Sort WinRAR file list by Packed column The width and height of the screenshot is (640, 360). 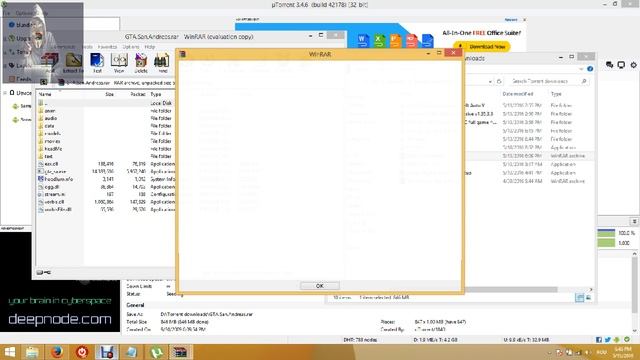coord(138,94)
